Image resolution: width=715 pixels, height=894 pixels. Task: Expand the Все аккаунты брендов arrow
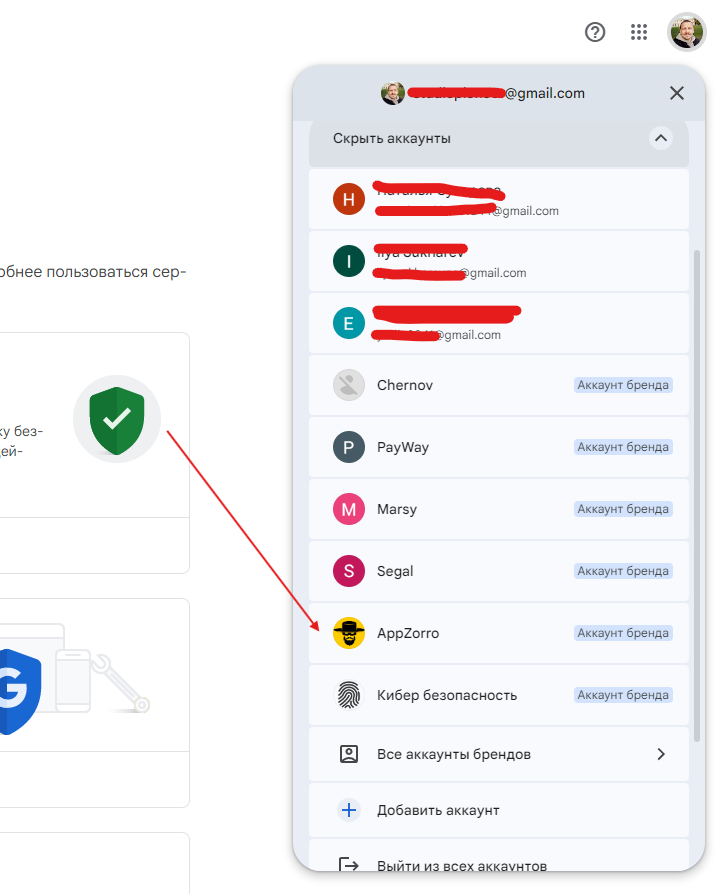coord(661,754)
